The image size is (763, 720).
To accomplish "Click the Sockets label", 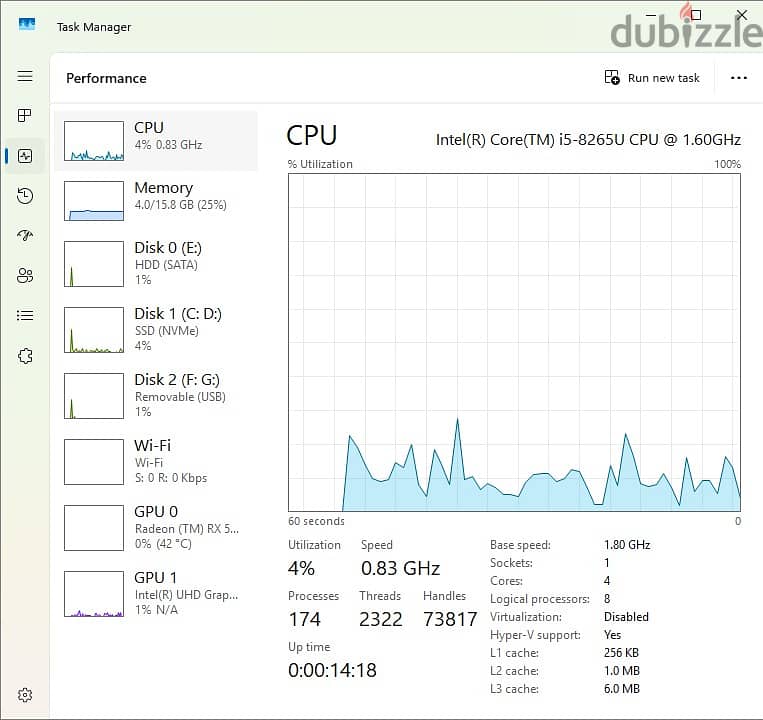I will 511,563.
